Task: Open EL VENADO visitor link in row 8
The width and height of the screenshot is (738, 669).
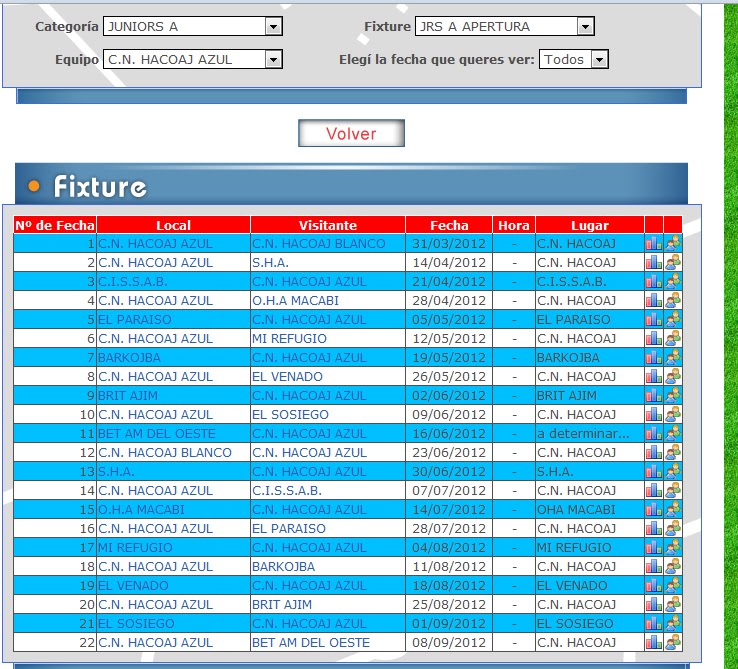Action: (x=287, y=376)
